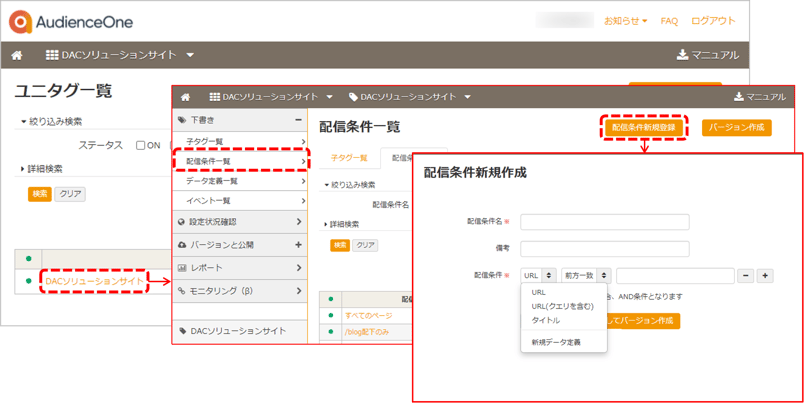Click ログアウト link

point(713,21)
